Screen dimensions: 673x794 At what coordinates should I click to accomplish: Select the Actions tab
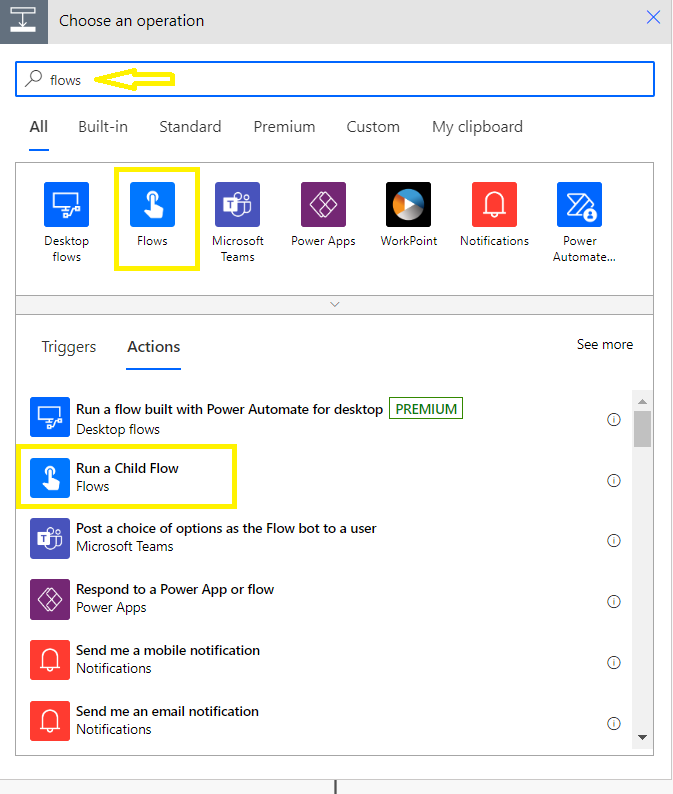[153, 347]
